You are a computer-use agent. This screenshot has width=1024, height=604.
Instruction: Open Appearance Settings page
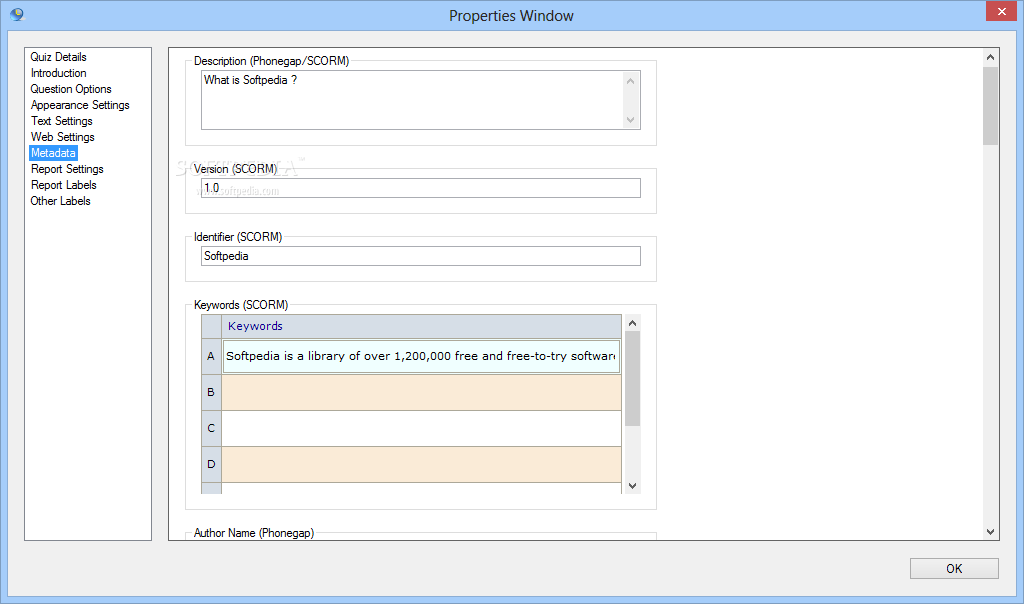coord(80,105)
